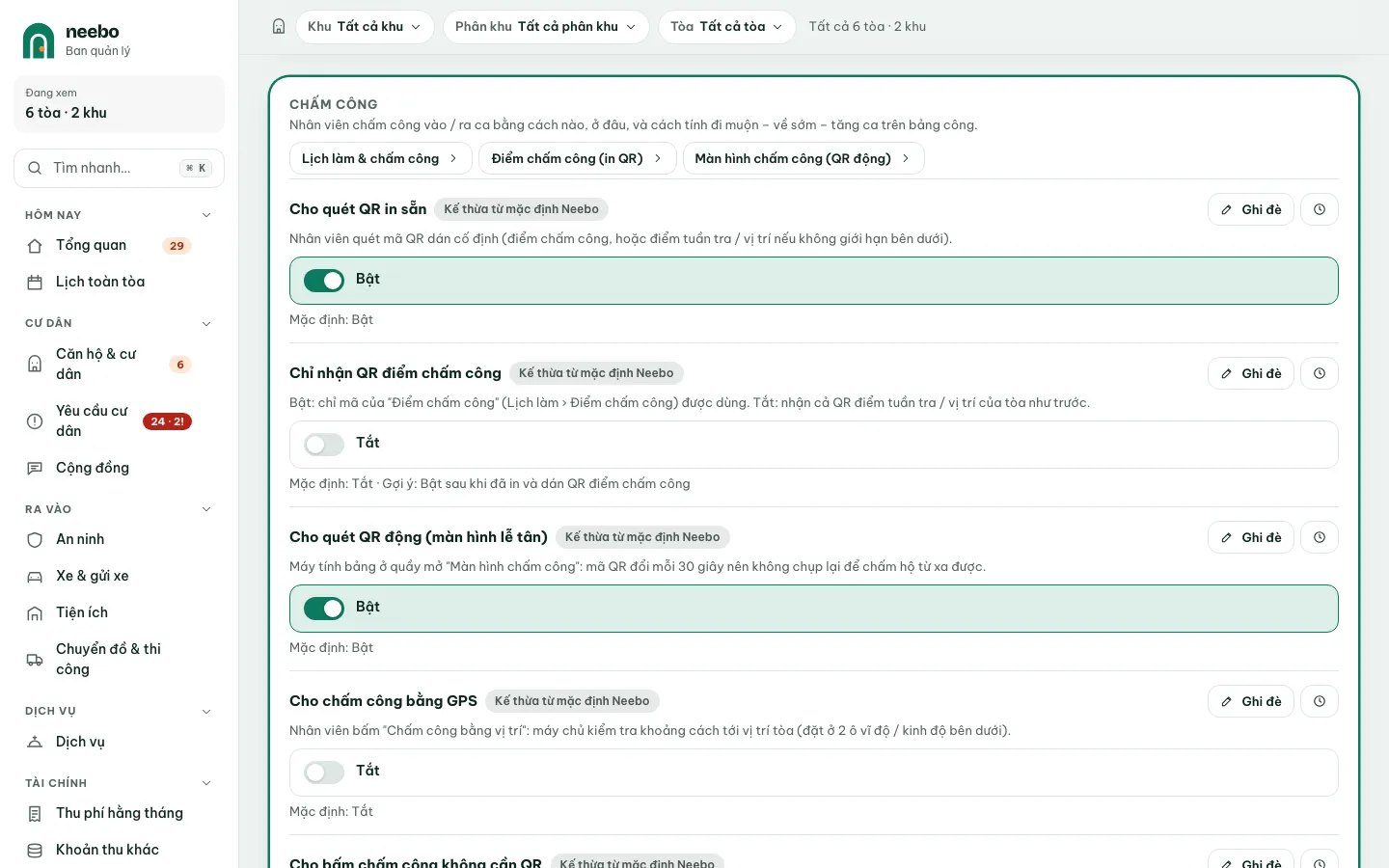This screenshot has height=868, width=1389.
Task: Disable Cho quét QR động toggle
Action: (324, 609)
